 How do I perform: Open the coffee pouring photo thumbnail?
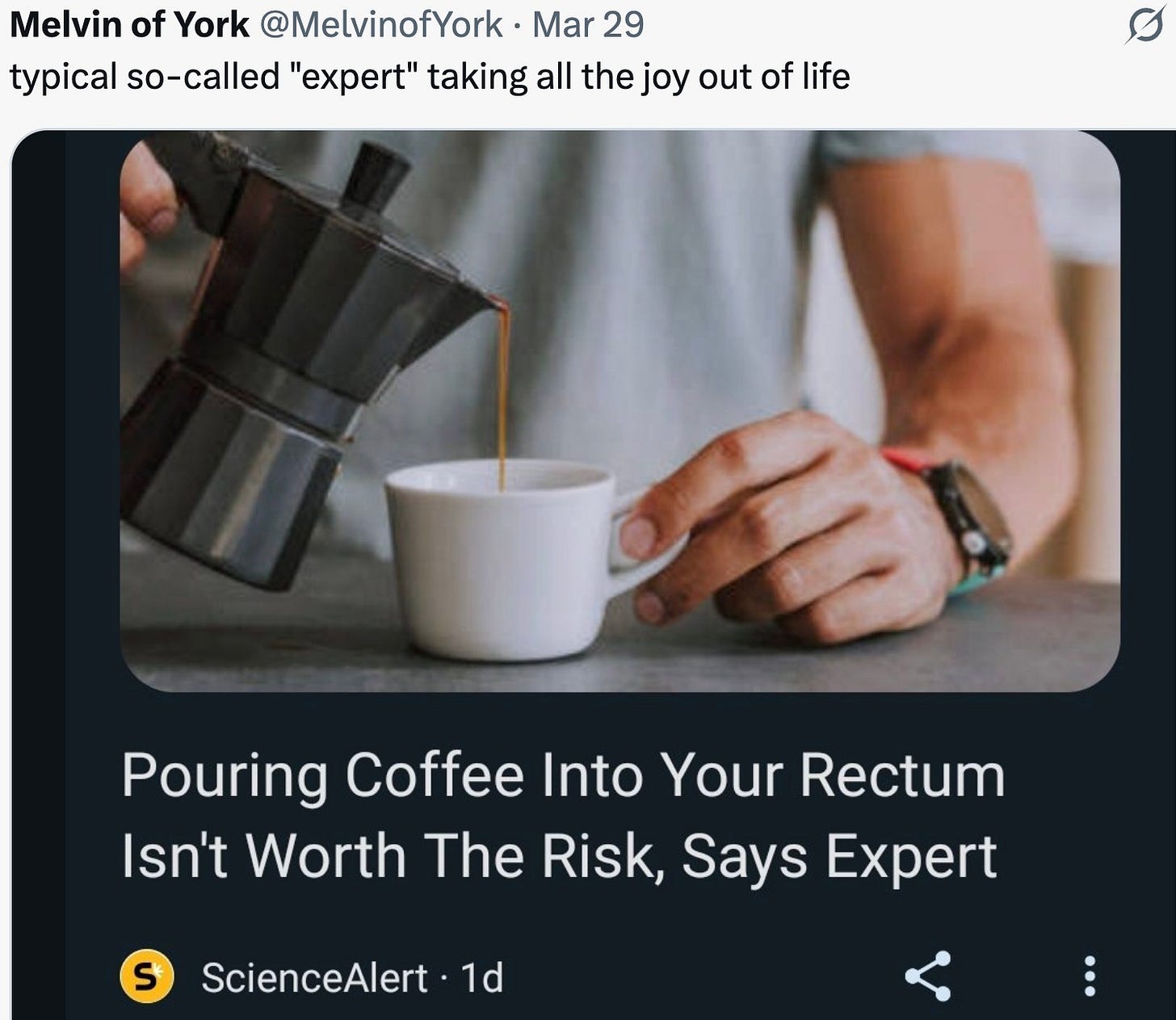tap(619, 411)
